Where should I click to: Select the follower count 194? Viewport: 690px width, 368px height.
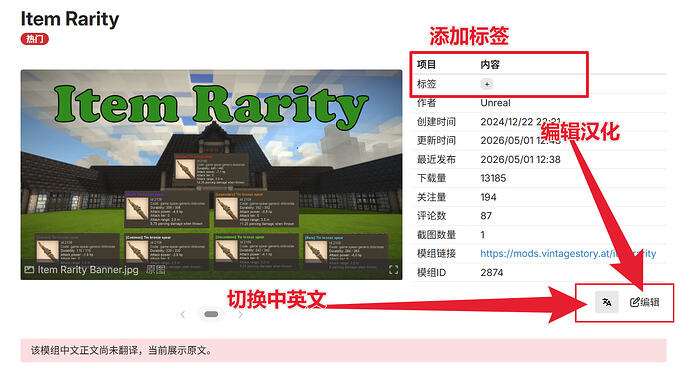click(488, 197)
